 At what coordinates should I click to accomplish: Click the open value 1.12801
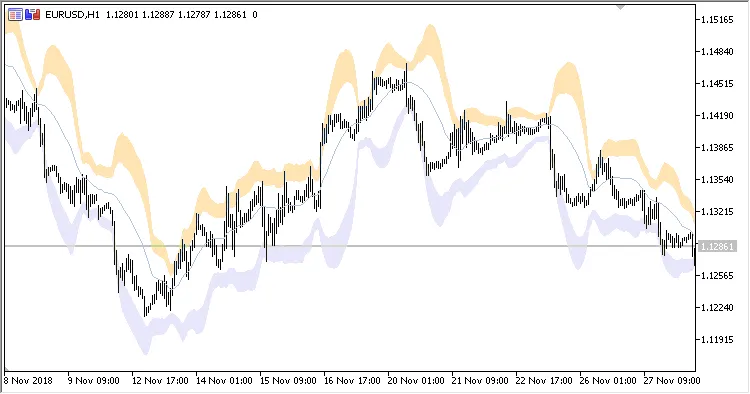pyautogui.click(x=122, y=15)
